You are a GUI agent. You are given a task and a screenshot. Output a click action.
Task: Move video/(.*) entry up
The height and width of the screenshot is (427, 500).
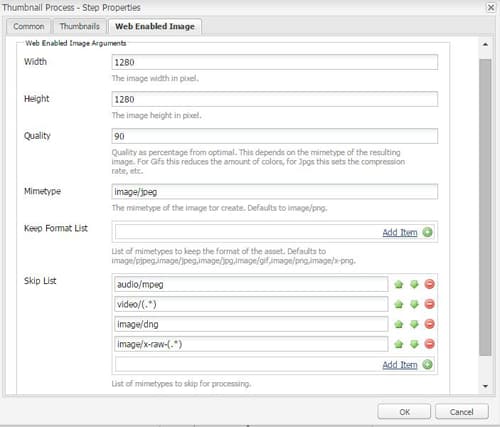(399, 304)
